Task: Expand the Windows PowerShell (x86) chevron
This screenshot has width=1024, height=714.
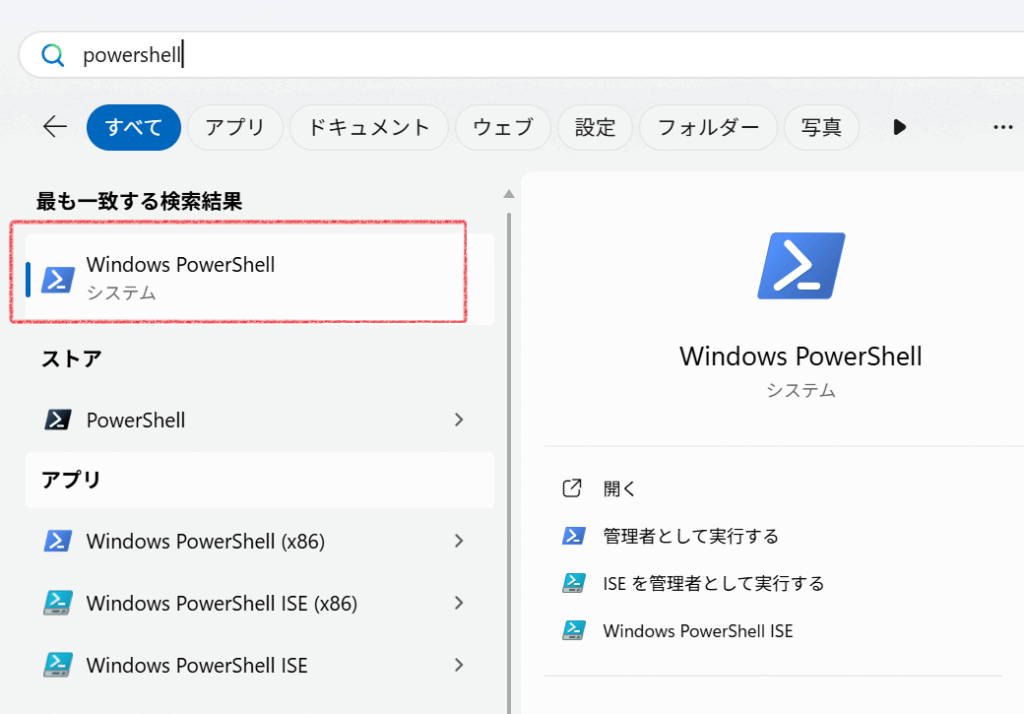Action: click(x=459, y=541)
